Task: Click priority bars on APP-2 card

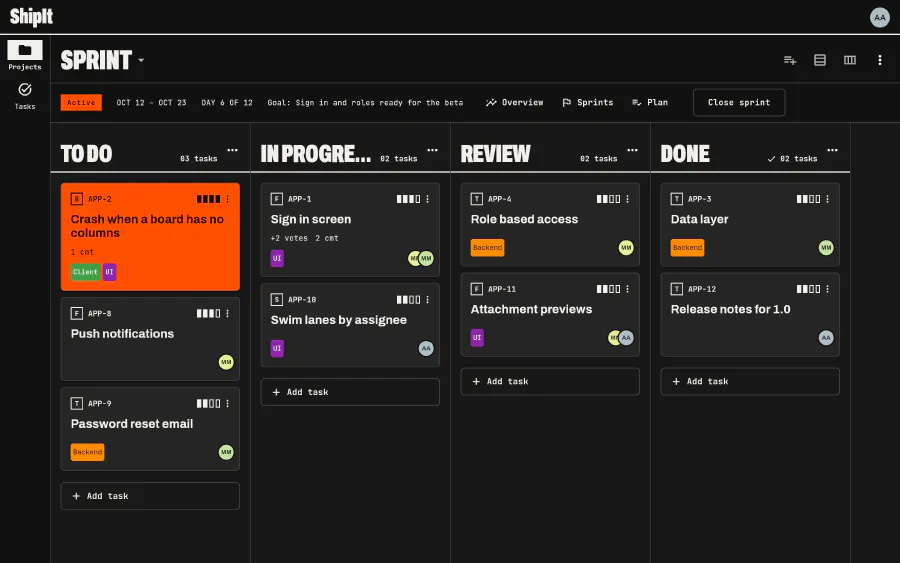Action: click(x=208, y=199)
